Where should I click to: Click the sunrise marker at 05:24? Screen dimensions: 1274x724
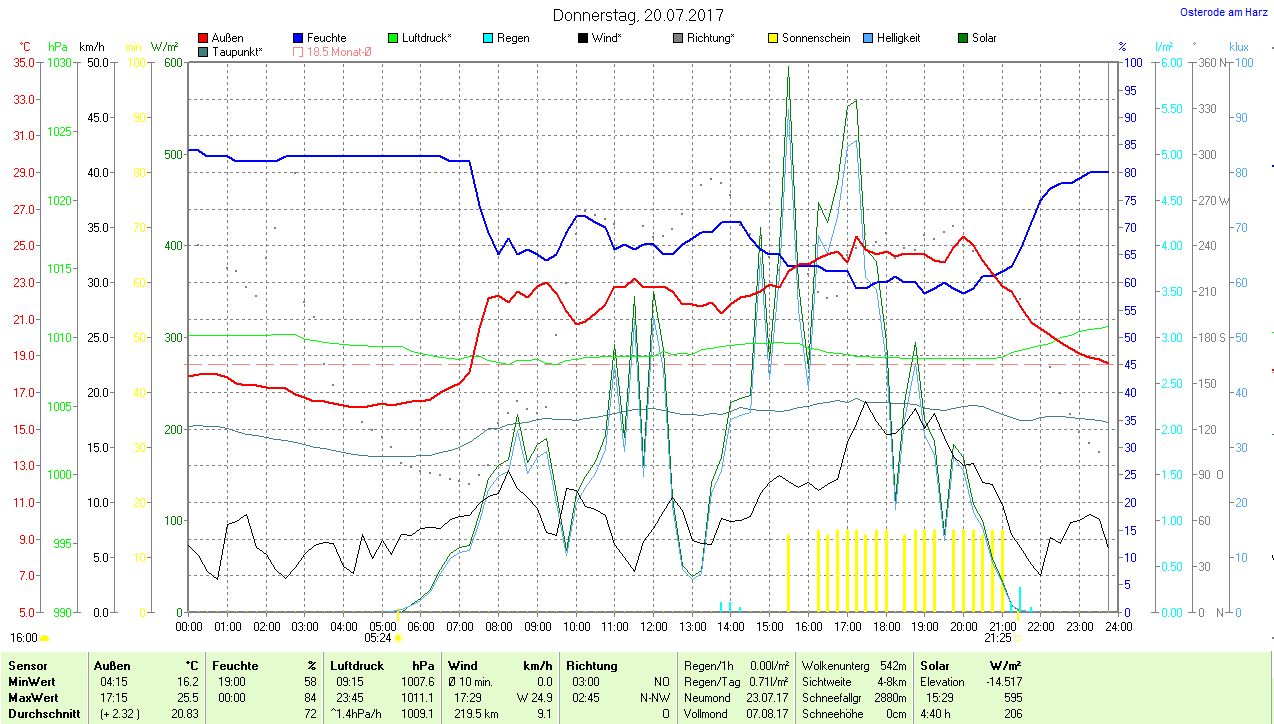pos(398,637)
